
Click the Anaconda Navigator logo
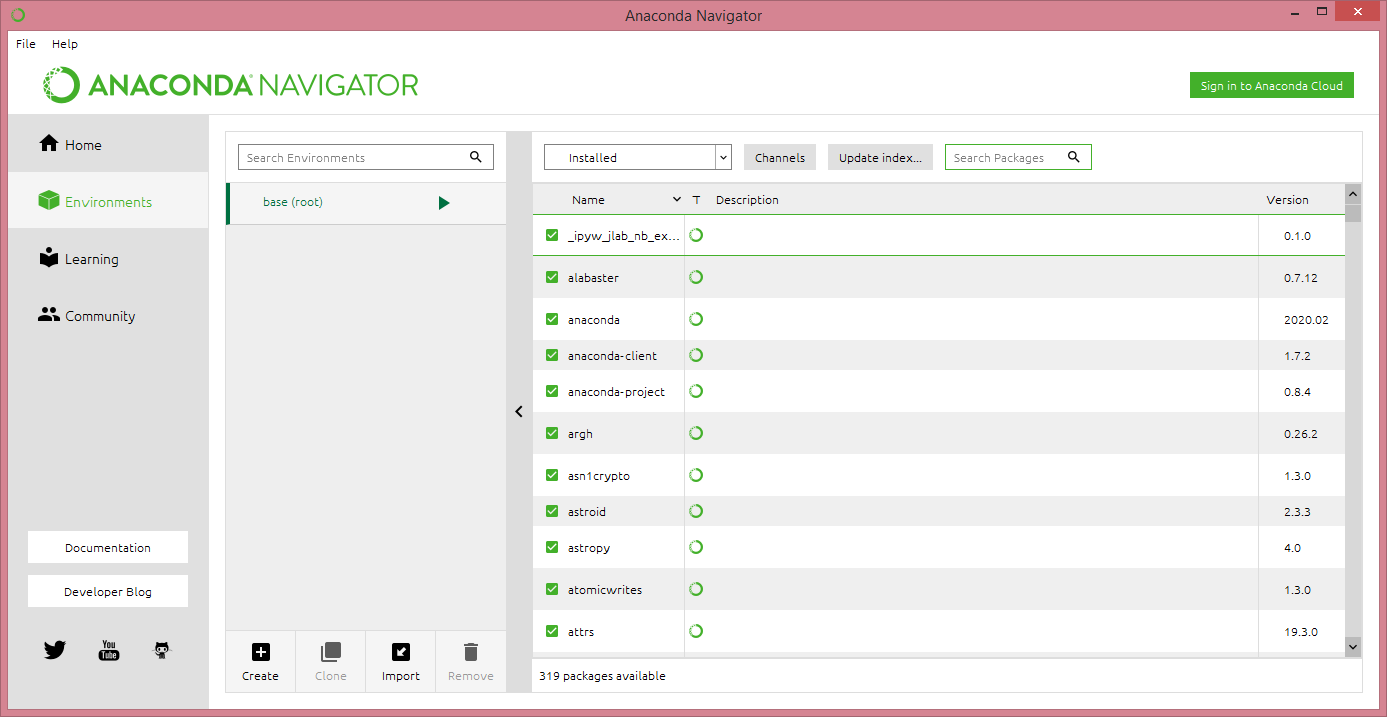(x=230, y=85)
